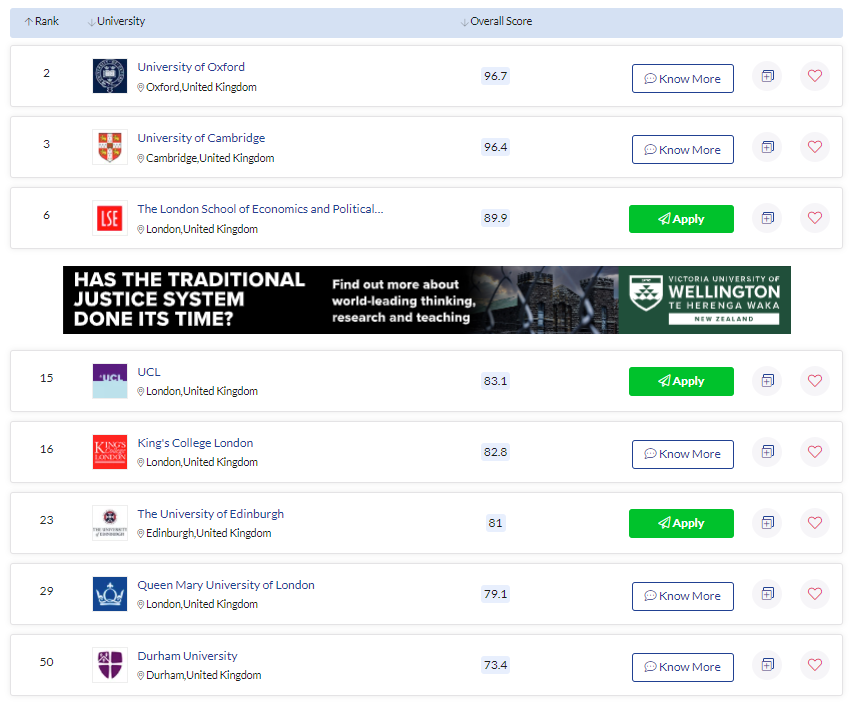
Task: Shortlist UCL using the heart icon
Action: (x=815, y=381)
